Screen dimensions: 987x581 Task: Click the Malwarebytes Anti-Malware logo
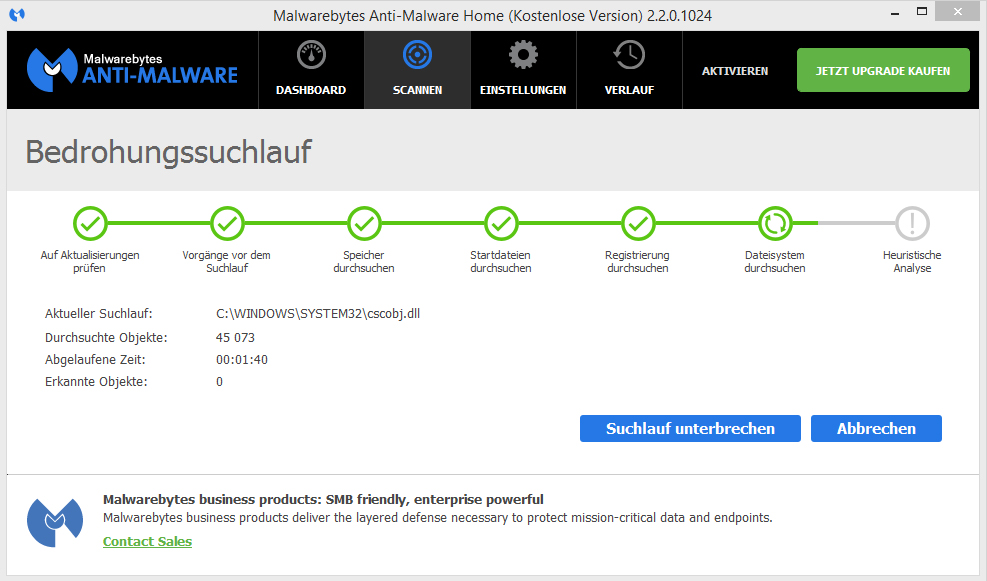coord(132,70)
